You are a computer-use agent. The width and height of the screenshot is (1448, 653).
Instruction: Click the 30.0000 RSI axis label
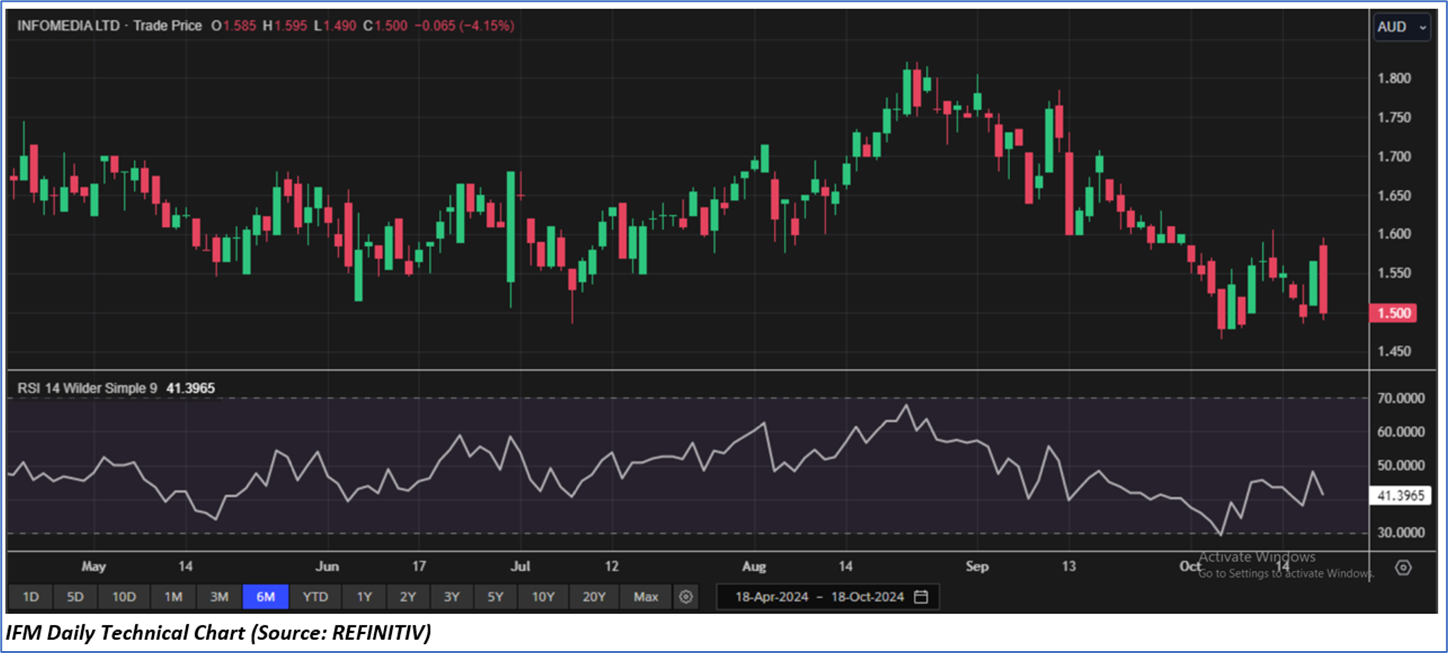point(1401,533)
